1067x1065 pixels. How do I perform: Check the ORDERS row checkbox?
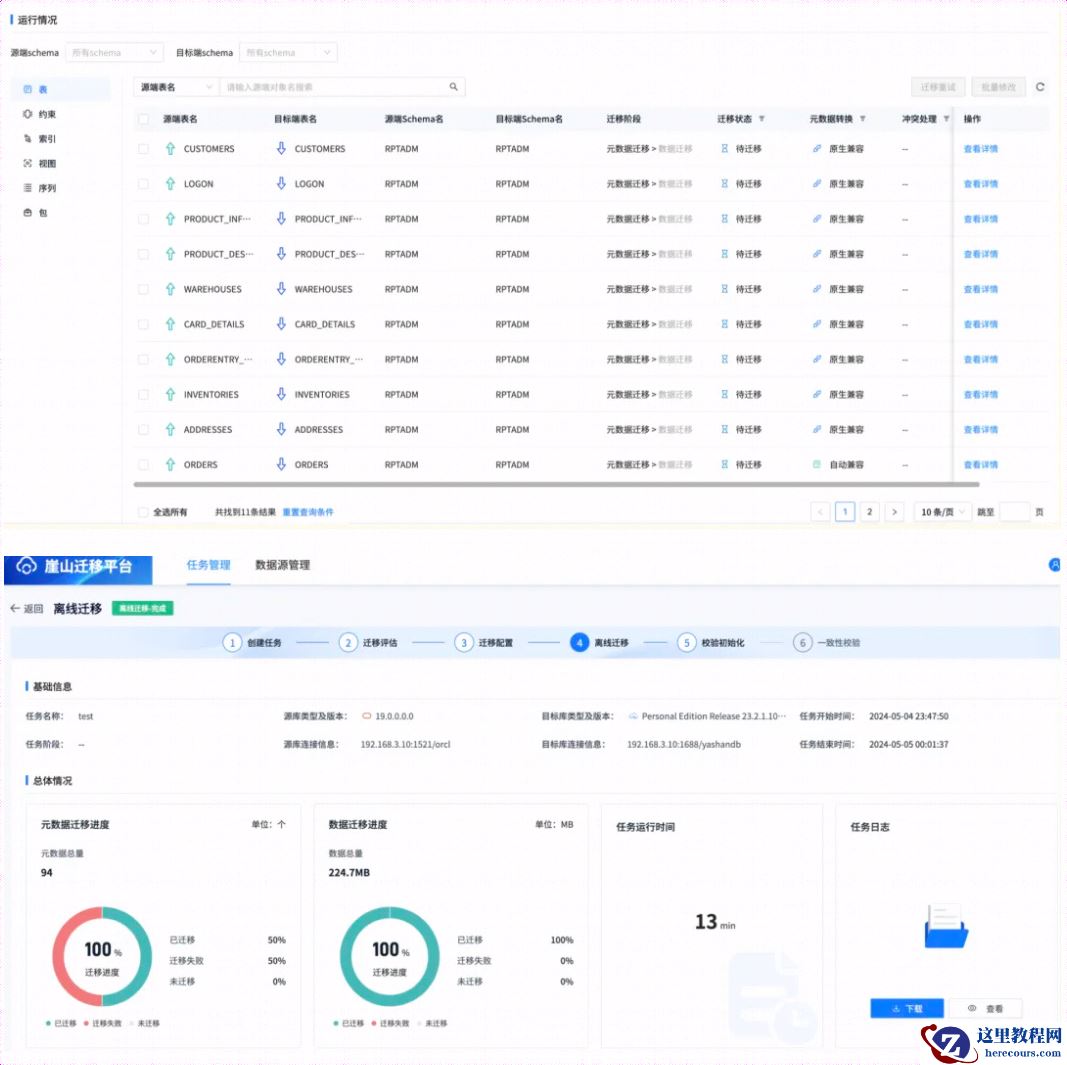(x=144, y=465)
